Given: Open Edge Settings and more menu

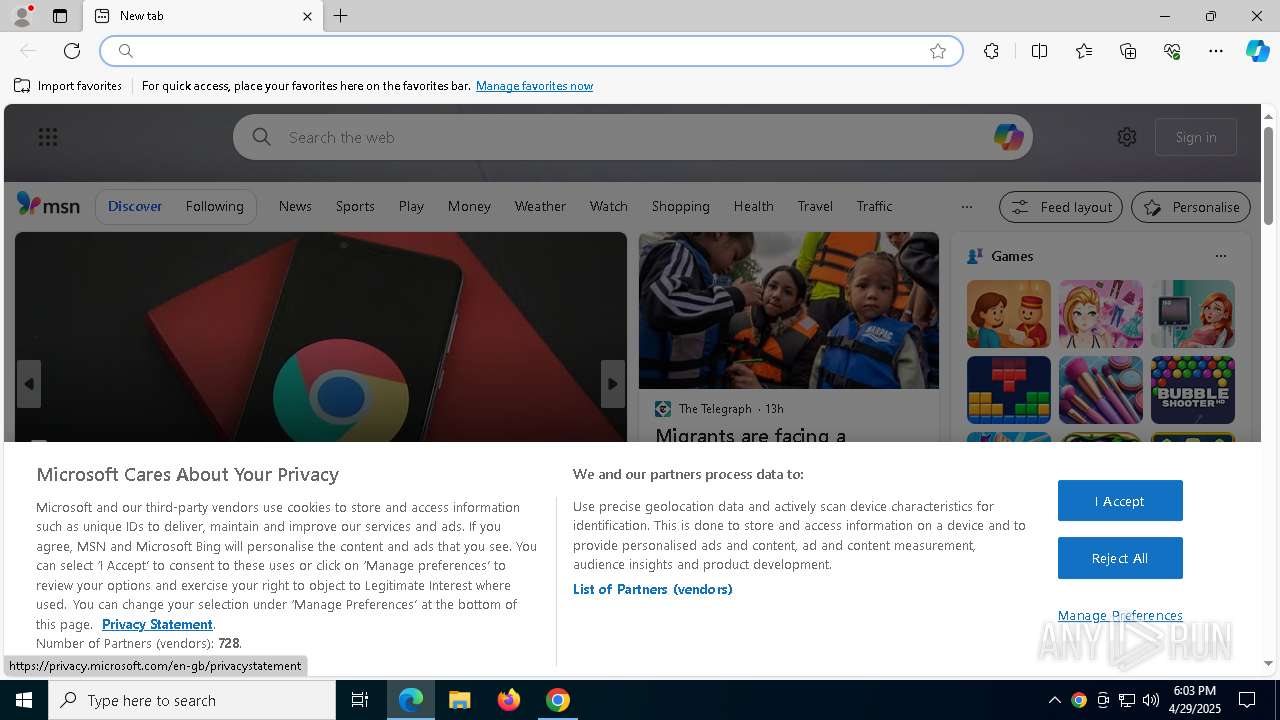Looking at the screenshot, I should (x=1216, y=51).
